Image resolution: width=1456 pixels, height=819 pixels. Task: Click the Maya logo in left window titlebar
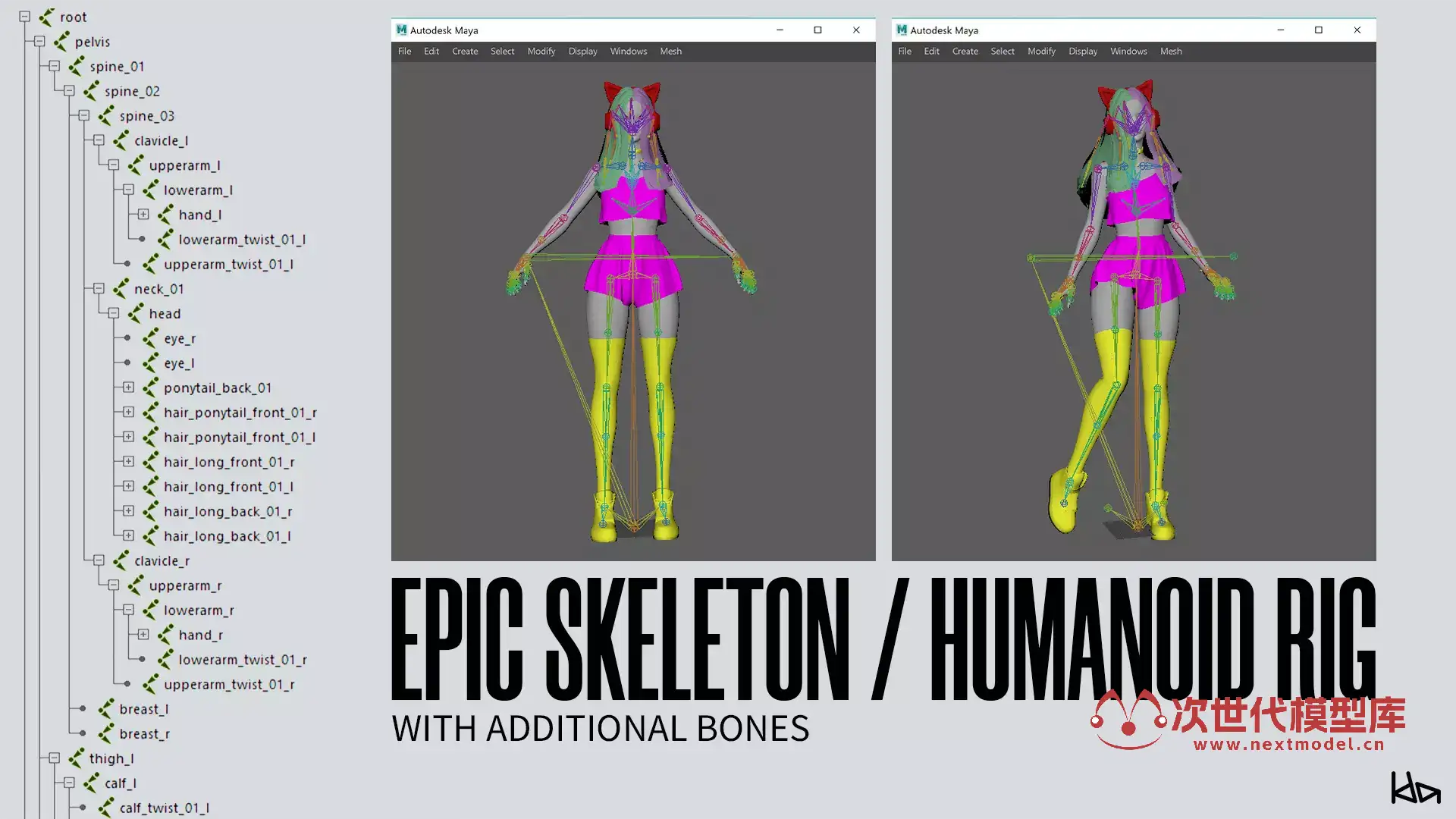[x=401, y=30]
